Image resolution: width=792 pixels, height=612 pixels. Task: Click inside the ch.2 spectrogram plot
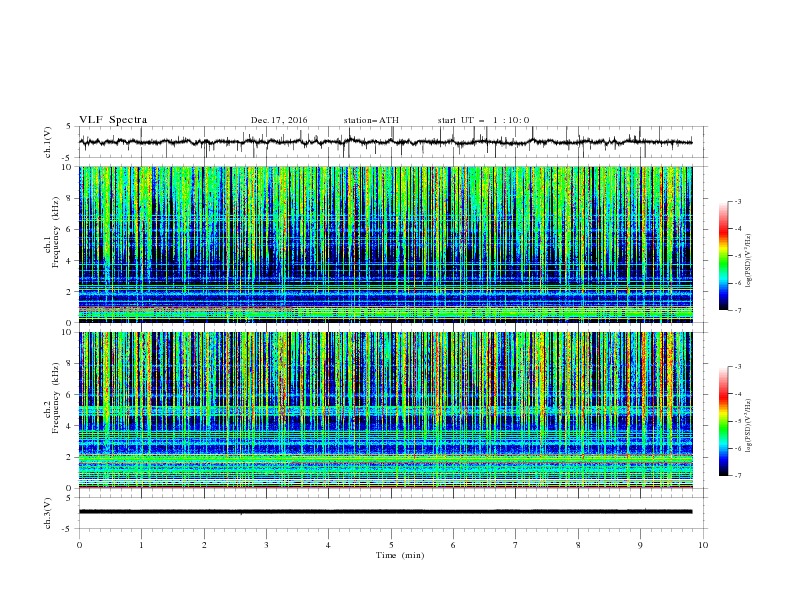(x=385, y=410)
